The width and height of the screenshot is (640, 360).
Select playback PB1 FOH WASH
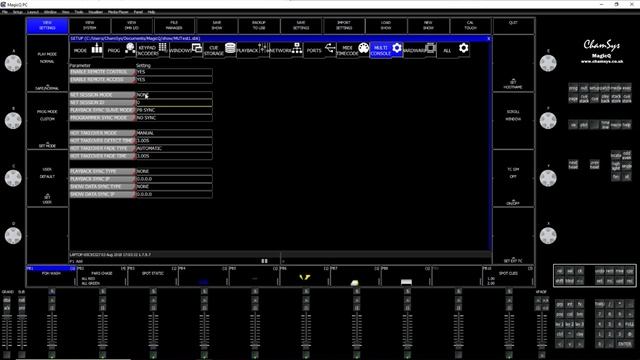[x=51, y=276]
